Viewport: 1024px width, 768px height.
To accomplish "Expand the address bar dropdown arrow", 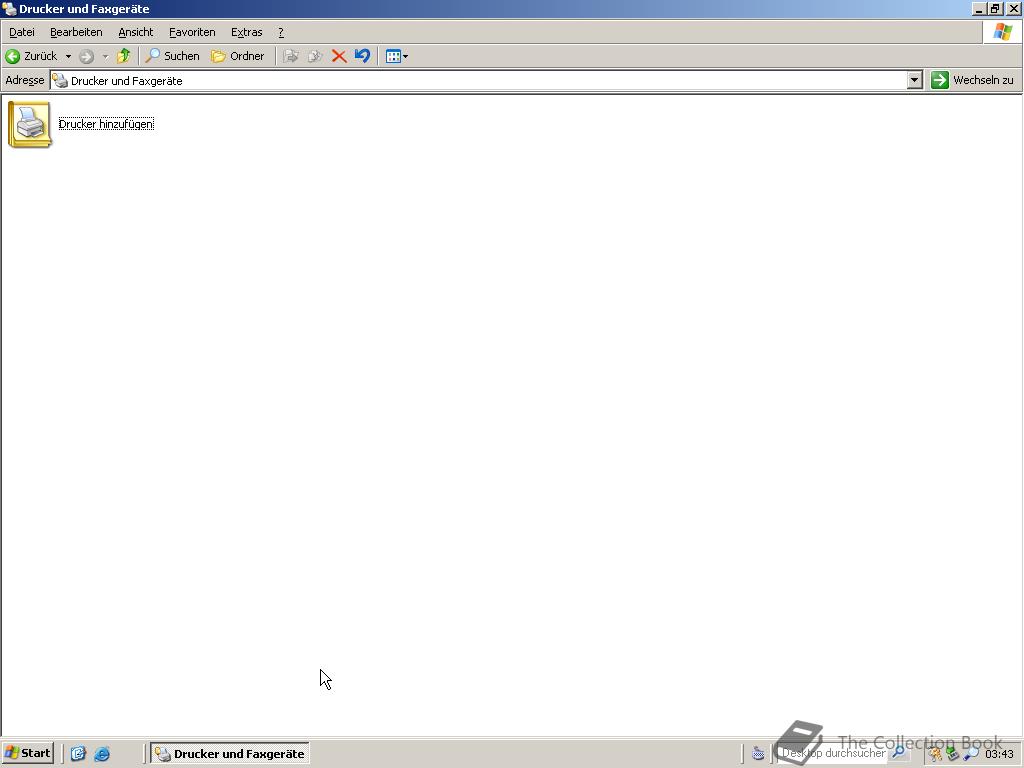I will 914,80.
